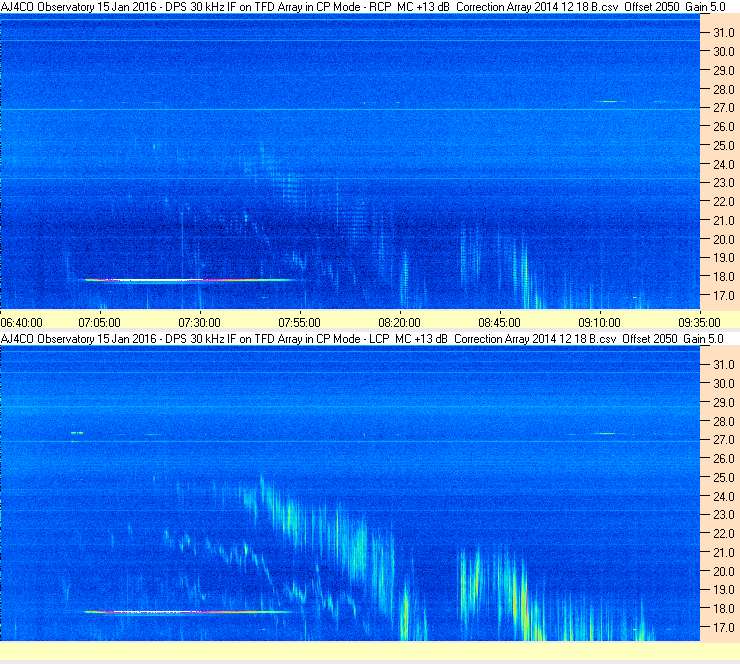This screenshot has height=664, width=740.
Task: Click the 07:30:00 time axis label
Action: pos(200,323)
